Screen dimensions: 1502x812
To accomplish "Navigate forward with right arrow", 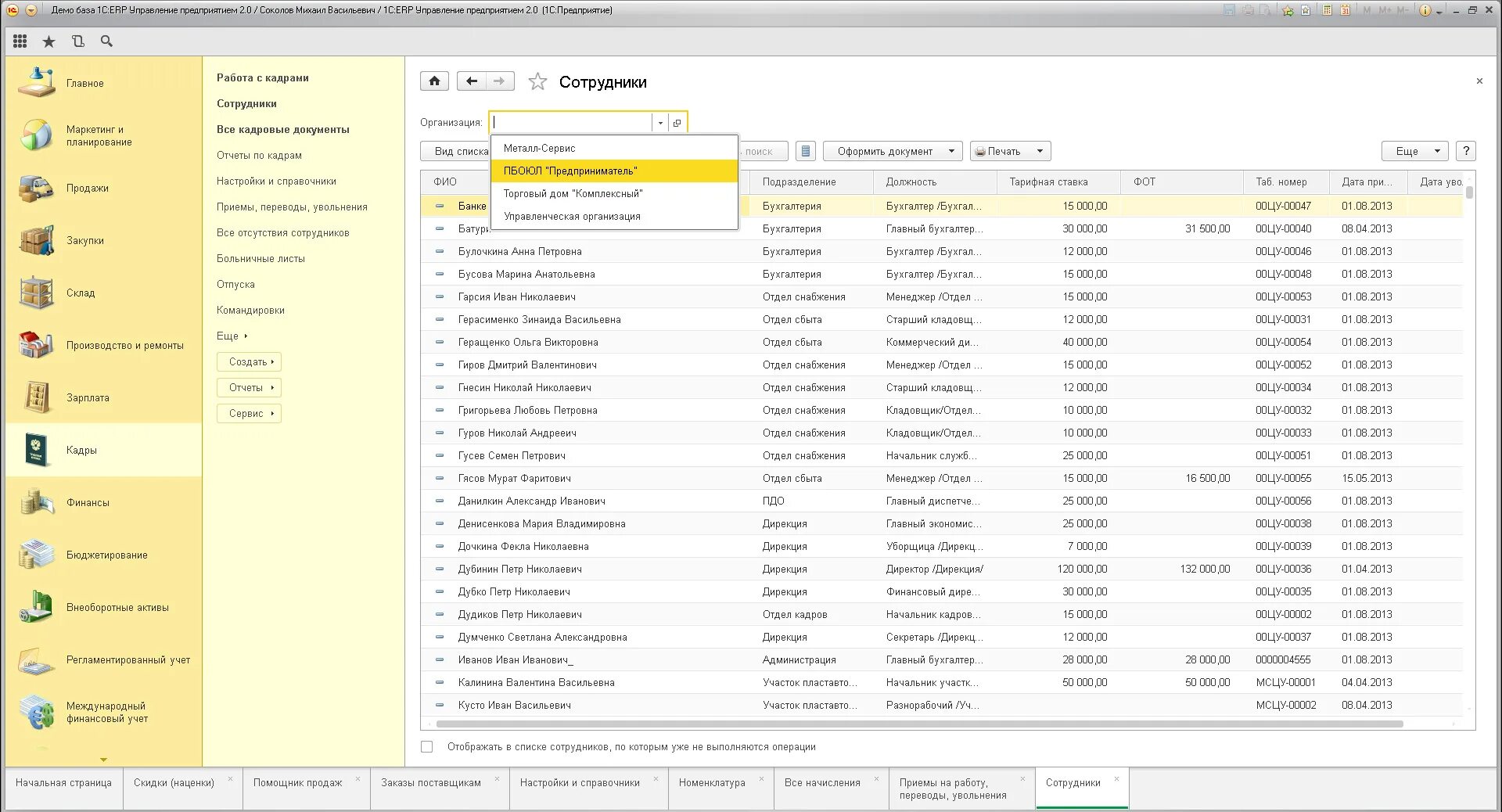I will pos(500,81).
